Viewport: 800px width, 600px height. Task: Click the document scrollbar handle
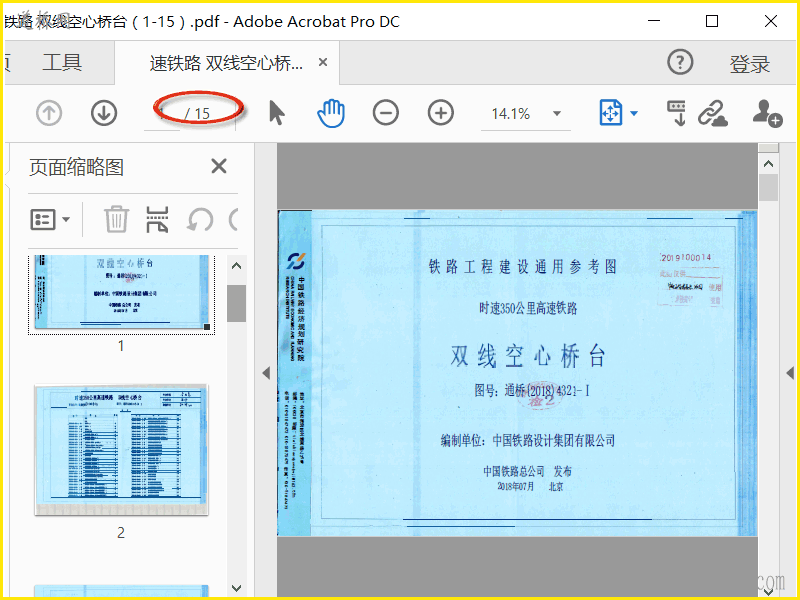coord(768,188)
